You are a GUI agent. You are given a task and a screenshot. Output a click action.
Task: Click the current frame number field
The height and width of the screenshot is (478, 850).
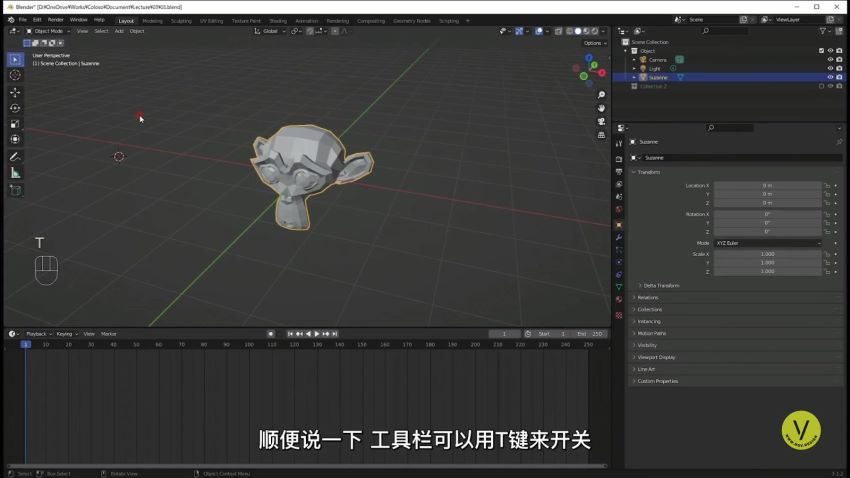(x=504, y=334)
